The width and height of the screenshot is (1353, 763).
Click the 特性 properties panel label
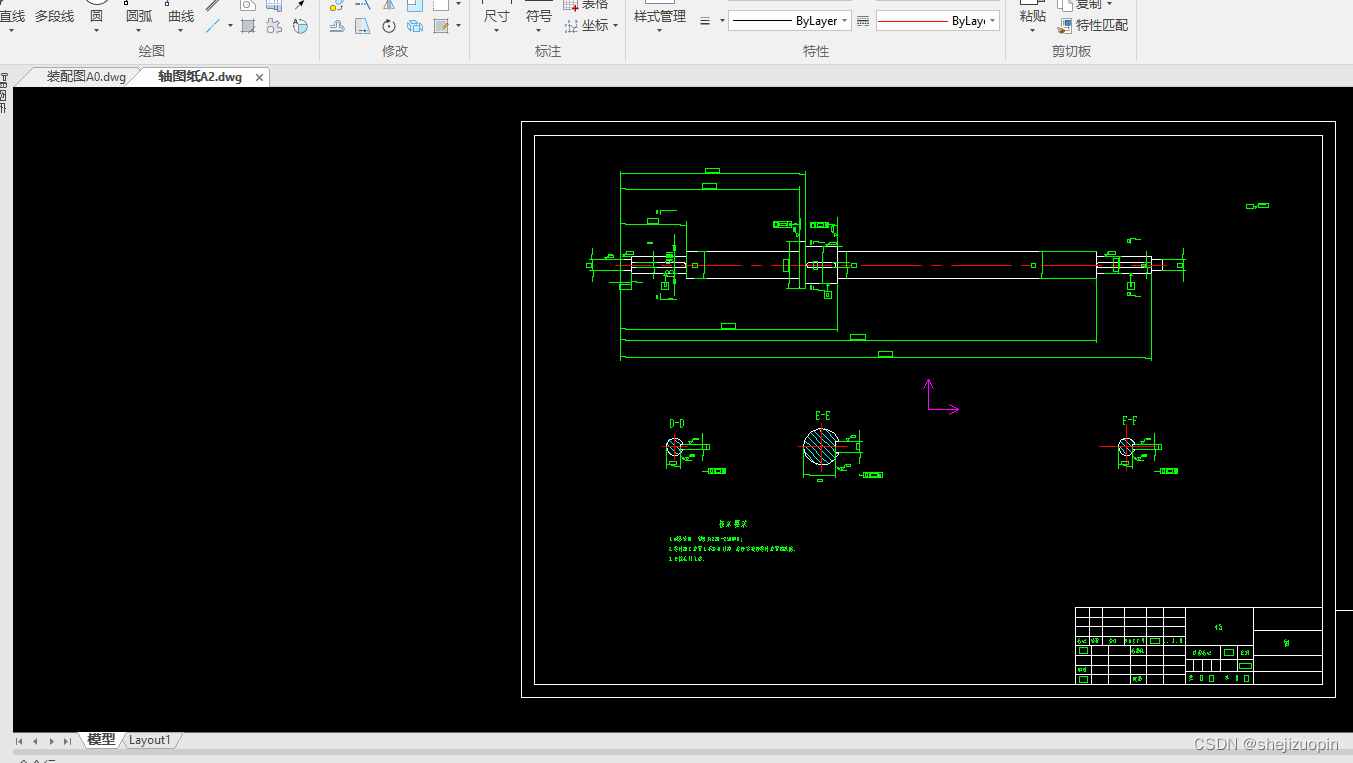point(816,51)
